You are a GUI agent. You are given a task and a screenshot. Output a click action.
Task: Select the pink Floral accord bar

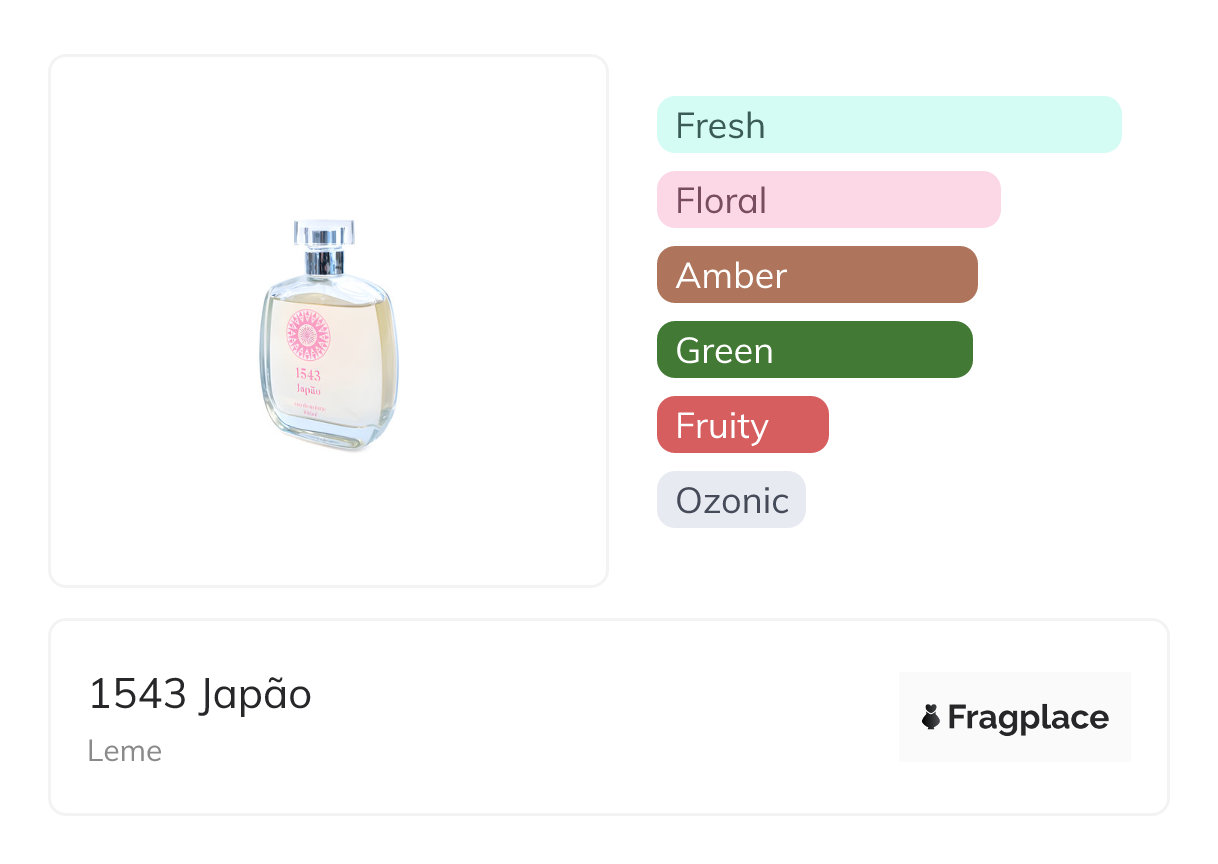pyautogui.click(x=828, y=200)
